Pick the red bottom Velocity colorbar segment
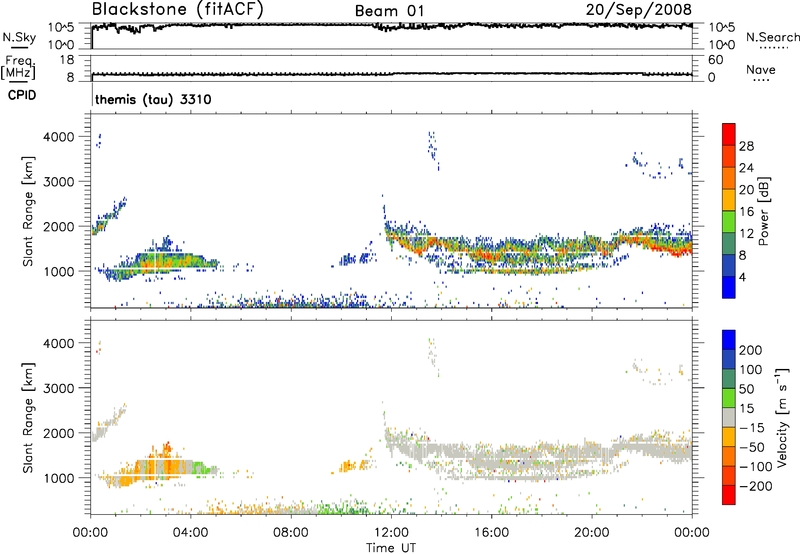Image resolution: width=800 pixels, height=554 pixels. (x=729, y=495)
